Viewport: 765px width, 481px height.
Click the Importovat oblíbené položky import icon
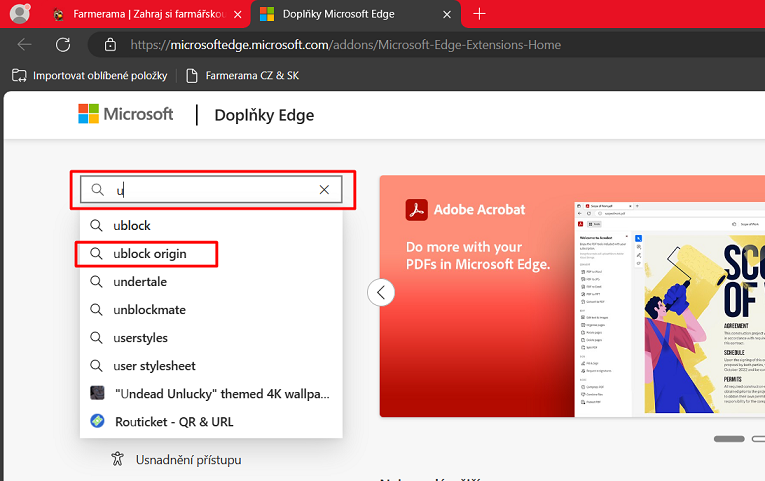point(19,76)
